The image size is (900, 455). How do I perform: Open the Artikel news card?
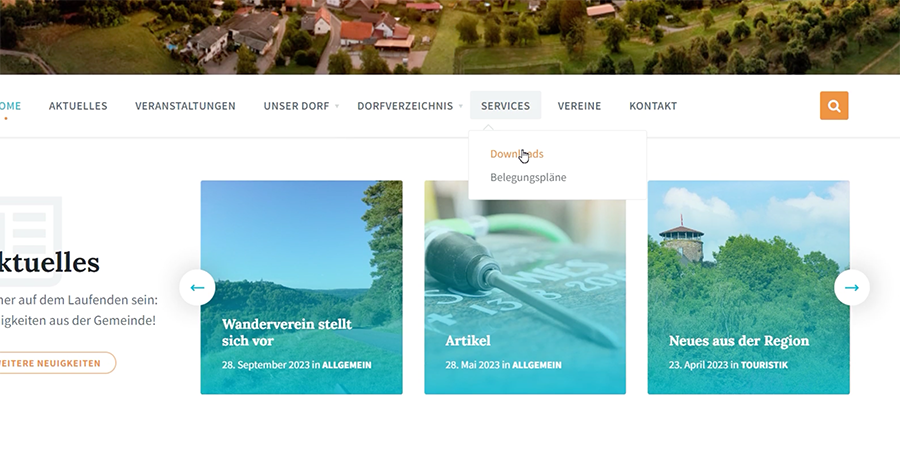(525, 287)
